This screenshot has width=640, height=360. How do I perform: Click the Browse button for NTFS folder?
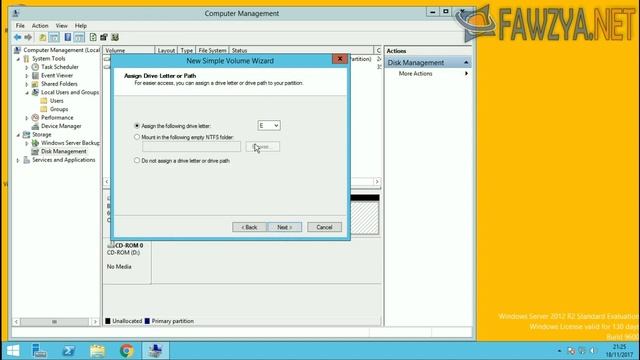pyautogui.click(x=262, y=147)
